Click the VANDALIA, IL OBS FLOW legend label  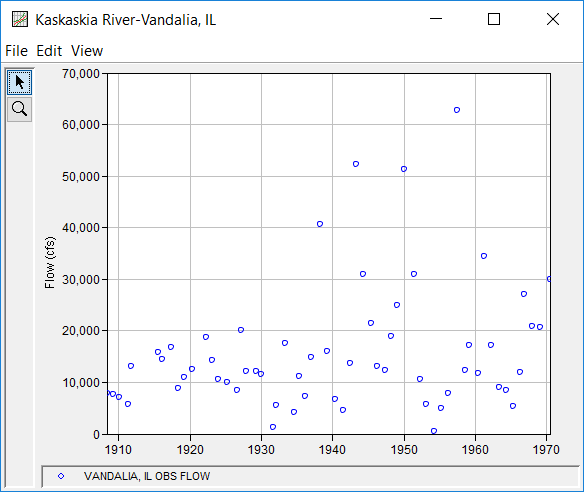147,476
